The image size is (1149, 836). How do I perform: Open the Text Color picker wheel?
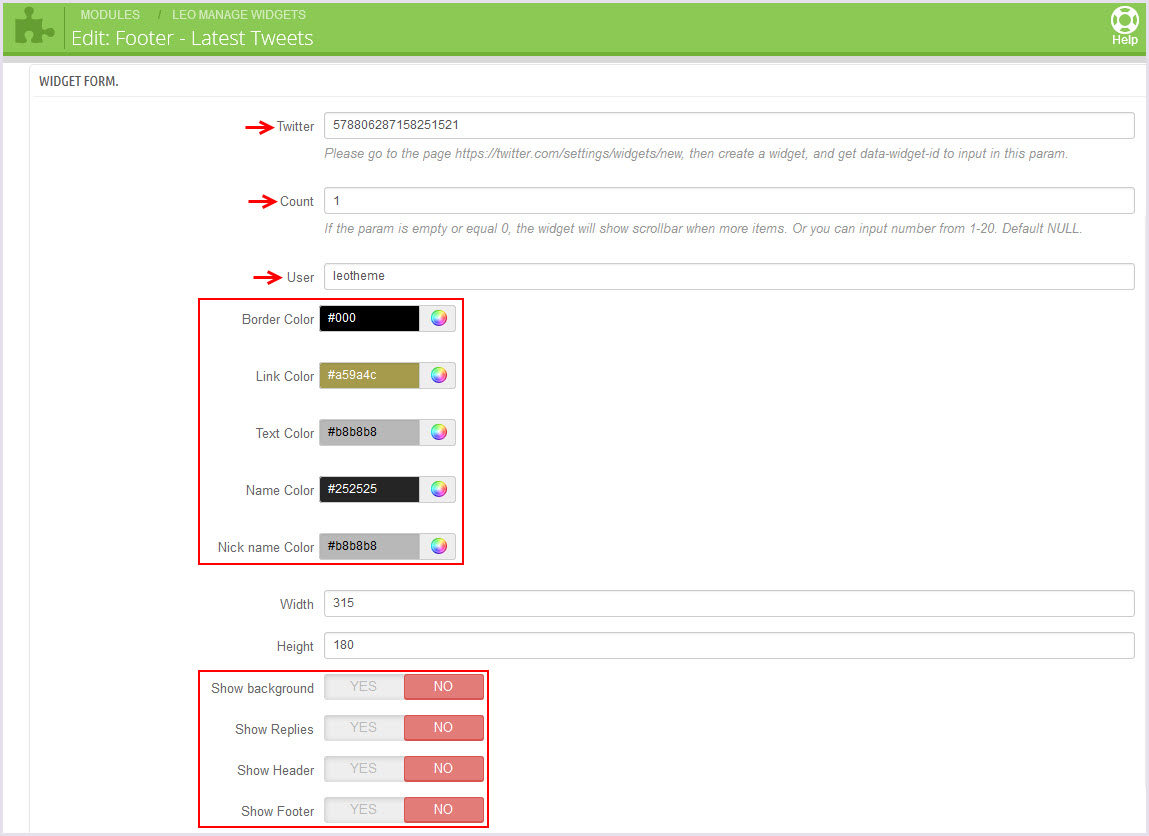[438, 433]
